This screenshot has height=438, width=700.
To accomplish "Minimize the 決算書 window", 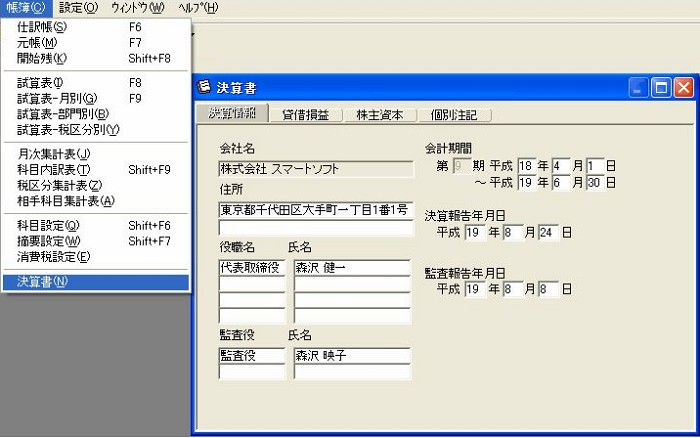I will (639, 88).
